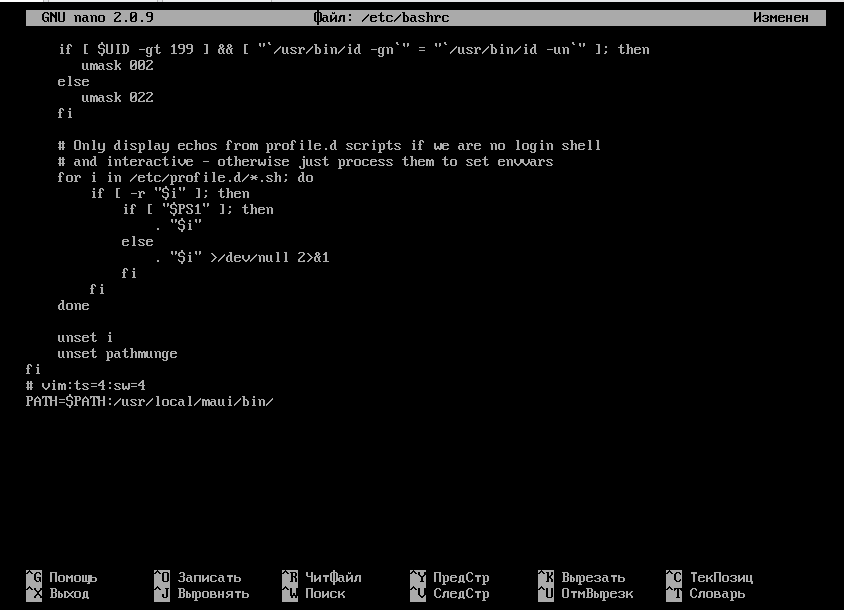
Task: Click the 'done' line
Action: point(73,305)
